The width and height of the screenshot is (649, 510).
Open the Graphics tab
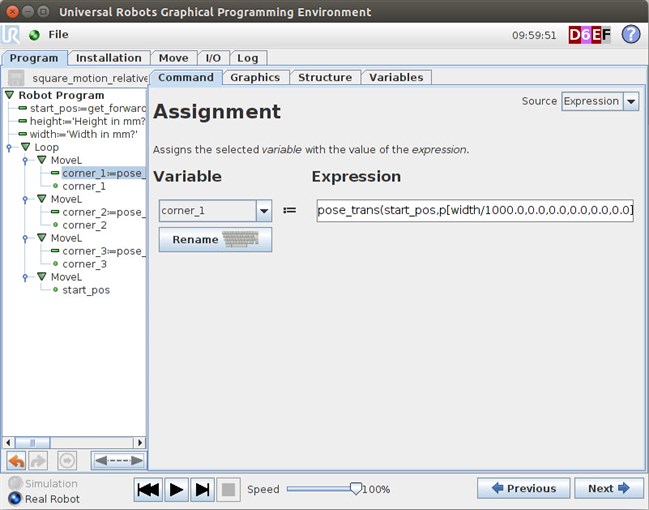[255, 77]
